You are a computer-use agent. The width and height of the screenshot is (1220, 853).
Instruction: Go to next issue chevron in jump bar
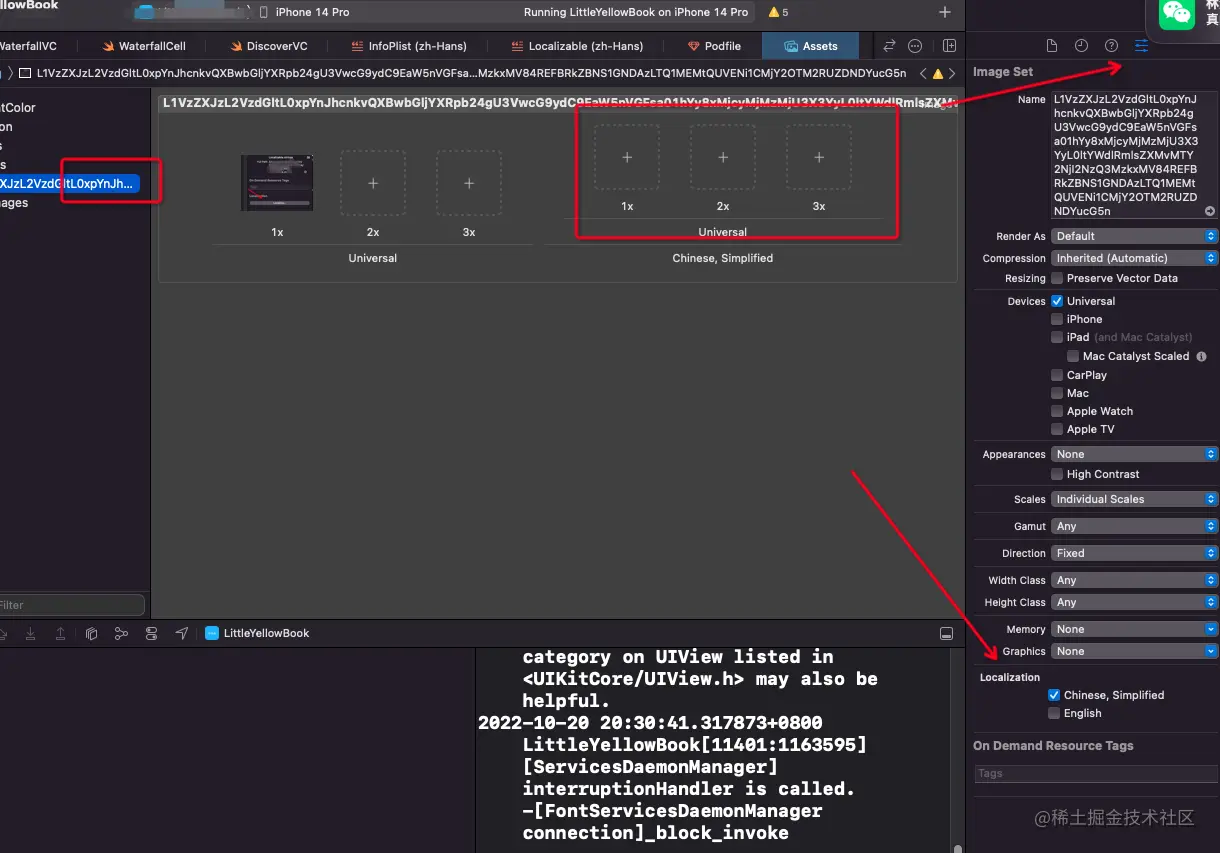point(953,73)
